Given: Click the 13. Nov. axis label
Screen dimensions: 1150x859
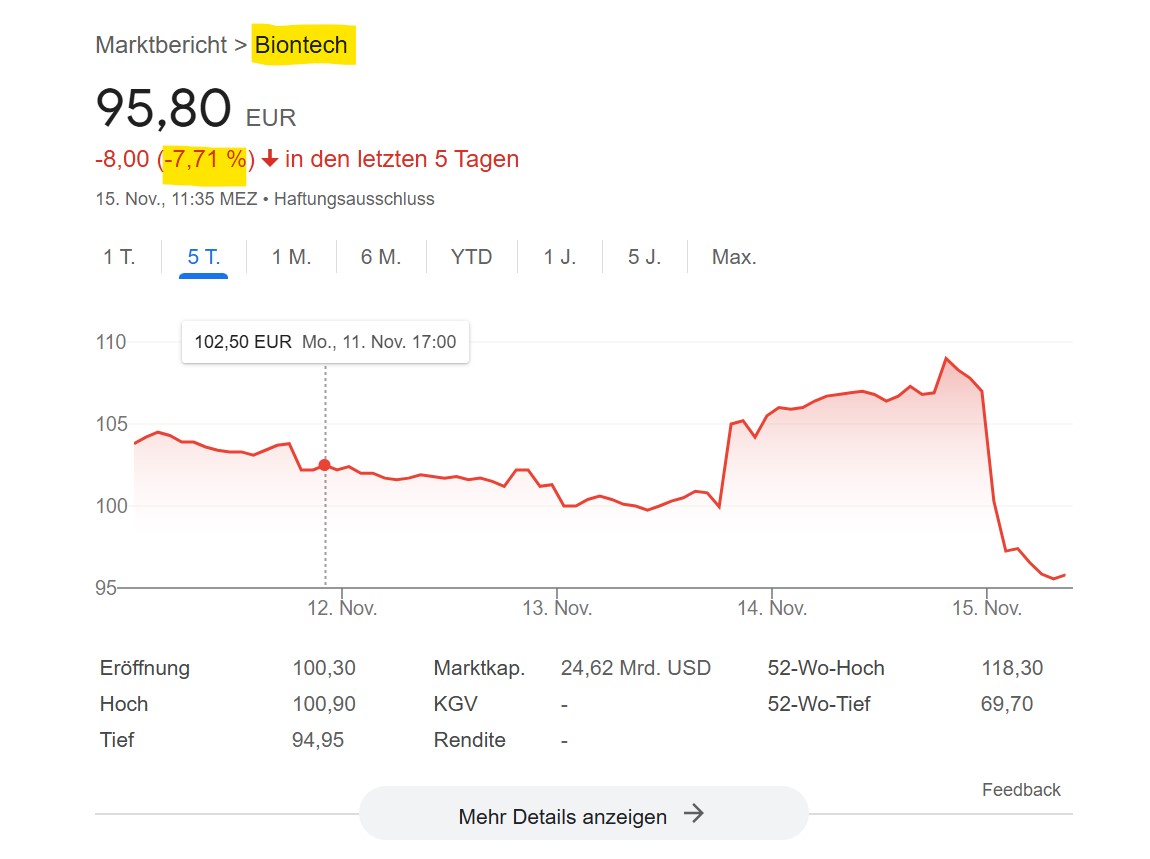Looking at the screenshot, I should [x=557, y=608].
